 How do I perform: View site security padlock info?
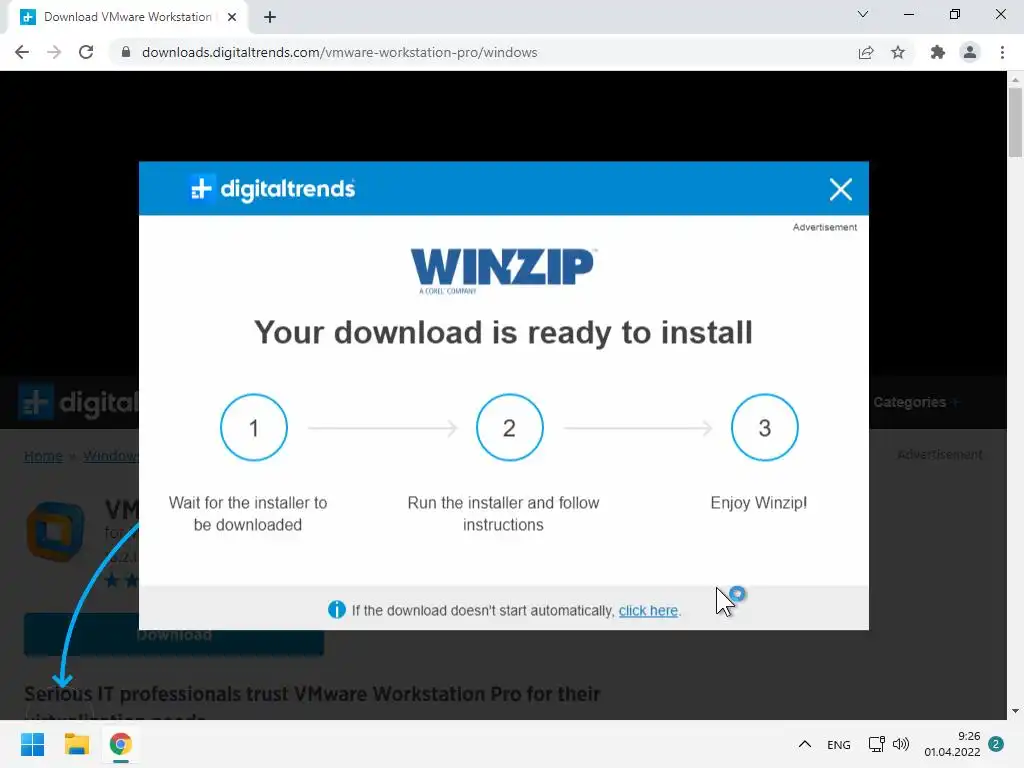click(126, 52)
